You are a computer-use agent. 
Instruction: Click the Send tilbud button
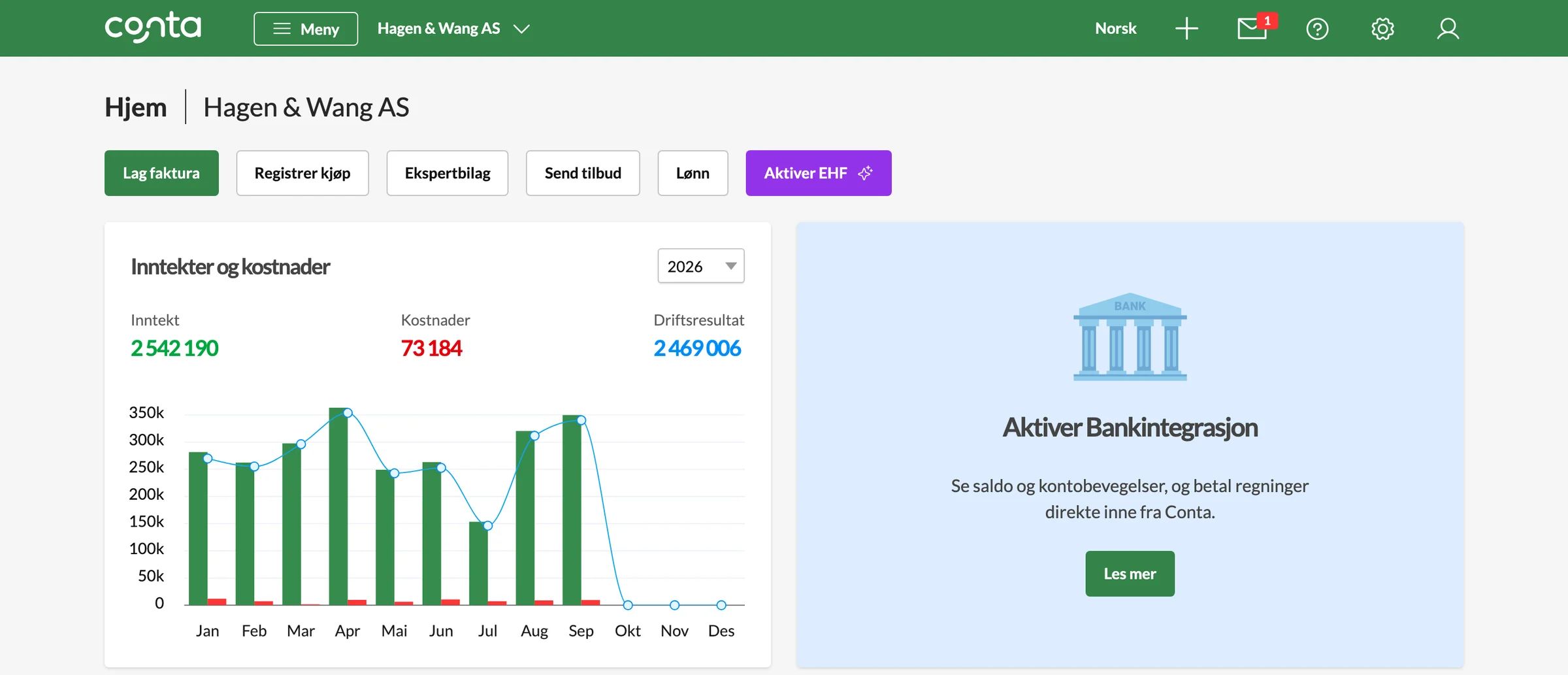click(583, 173)
